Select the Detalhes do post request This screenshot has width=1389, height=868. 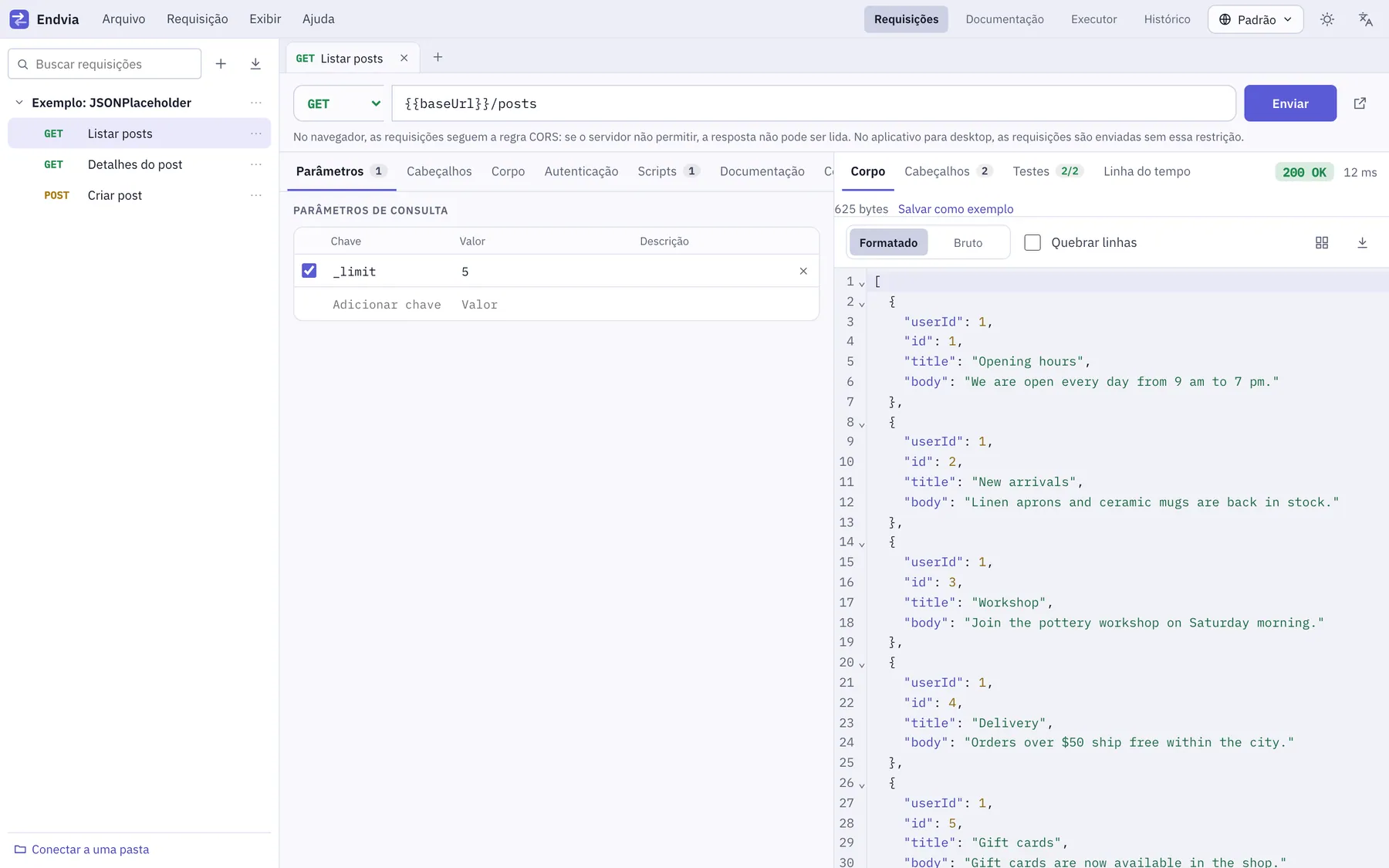[139, 164]
